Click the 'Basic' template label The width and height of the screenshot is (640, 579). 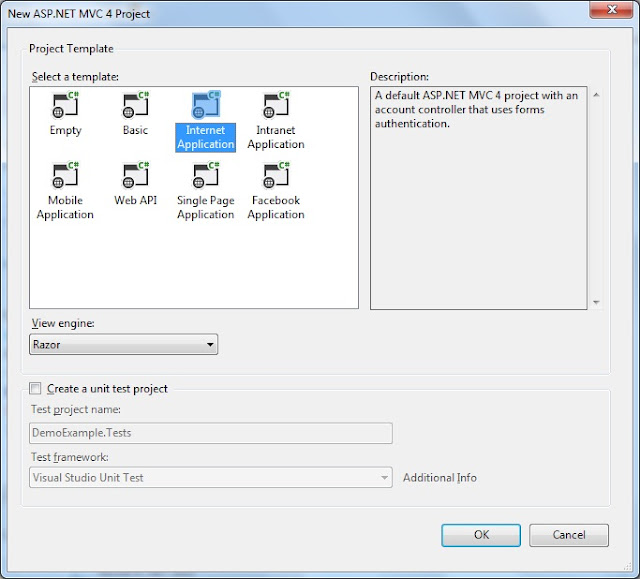tap(136, 130)
